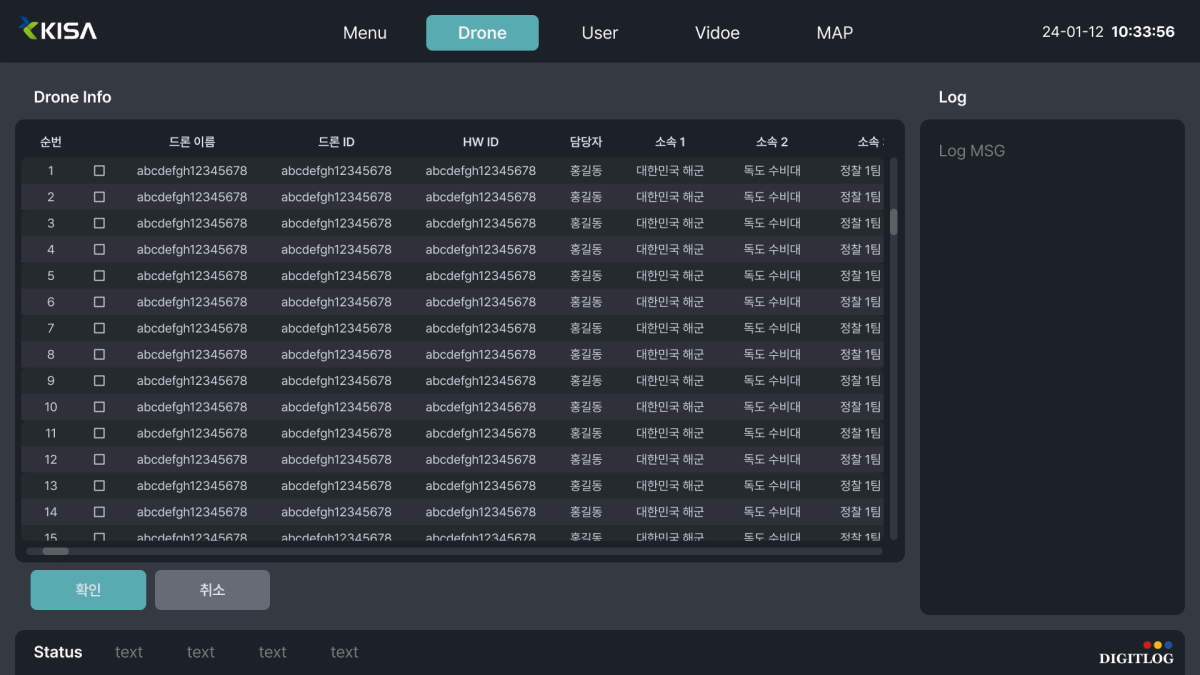1200x675 pixels.
Task: Toggle the checkbox in row 14
Action: 99,512
